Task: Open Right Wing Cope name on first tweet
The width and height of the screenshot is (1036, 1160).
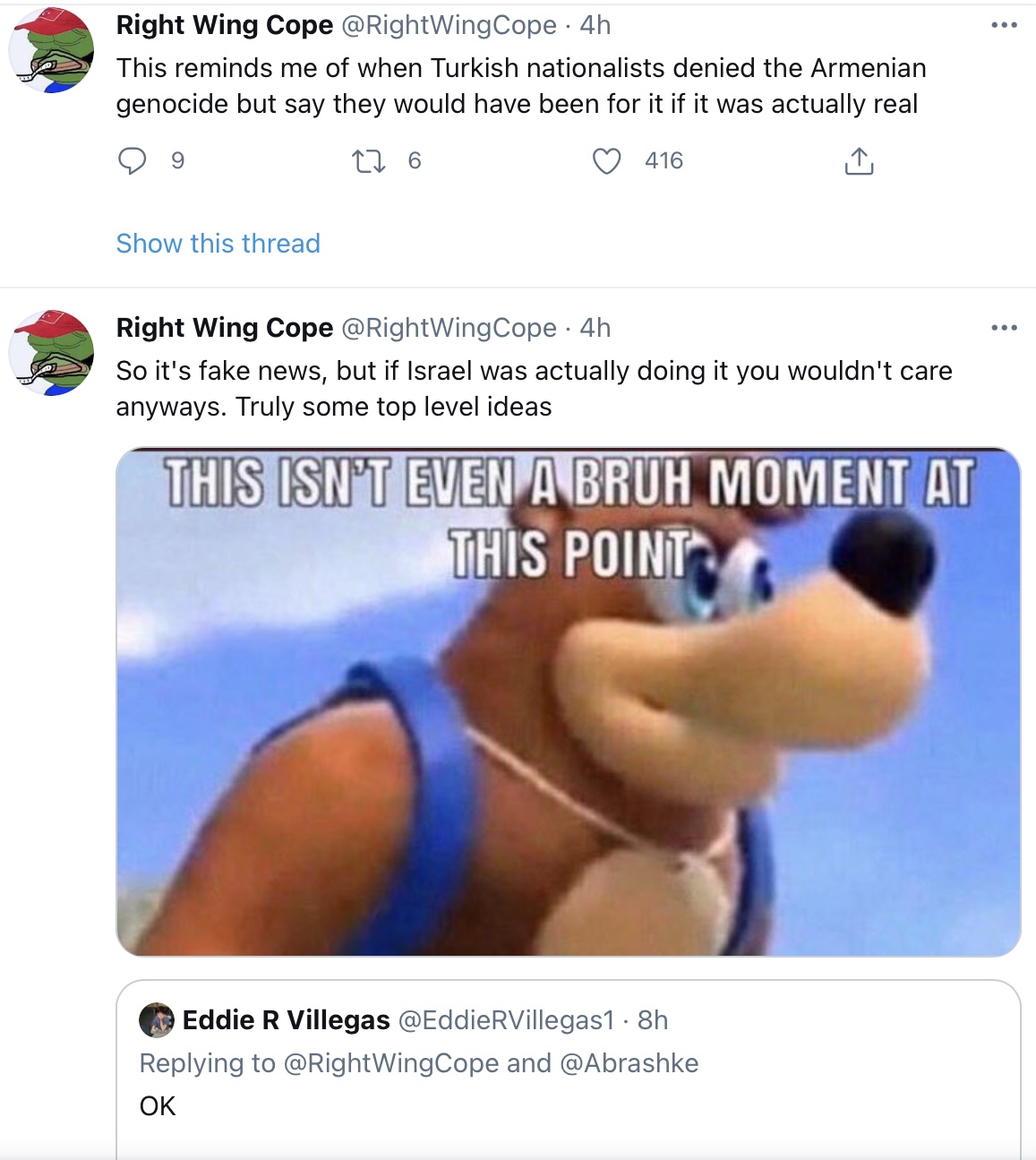Action: pos(225,25)
